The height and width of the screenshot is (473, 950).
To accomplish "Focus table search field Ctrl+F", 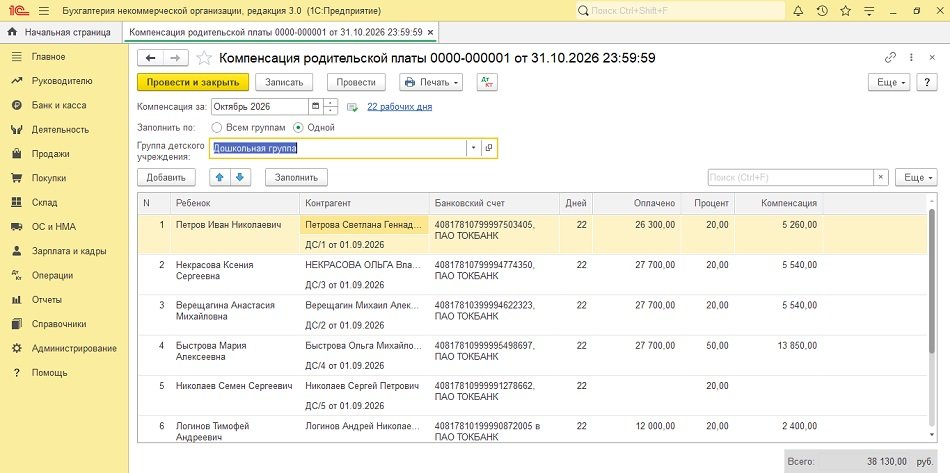I will (x=790, y=177).
